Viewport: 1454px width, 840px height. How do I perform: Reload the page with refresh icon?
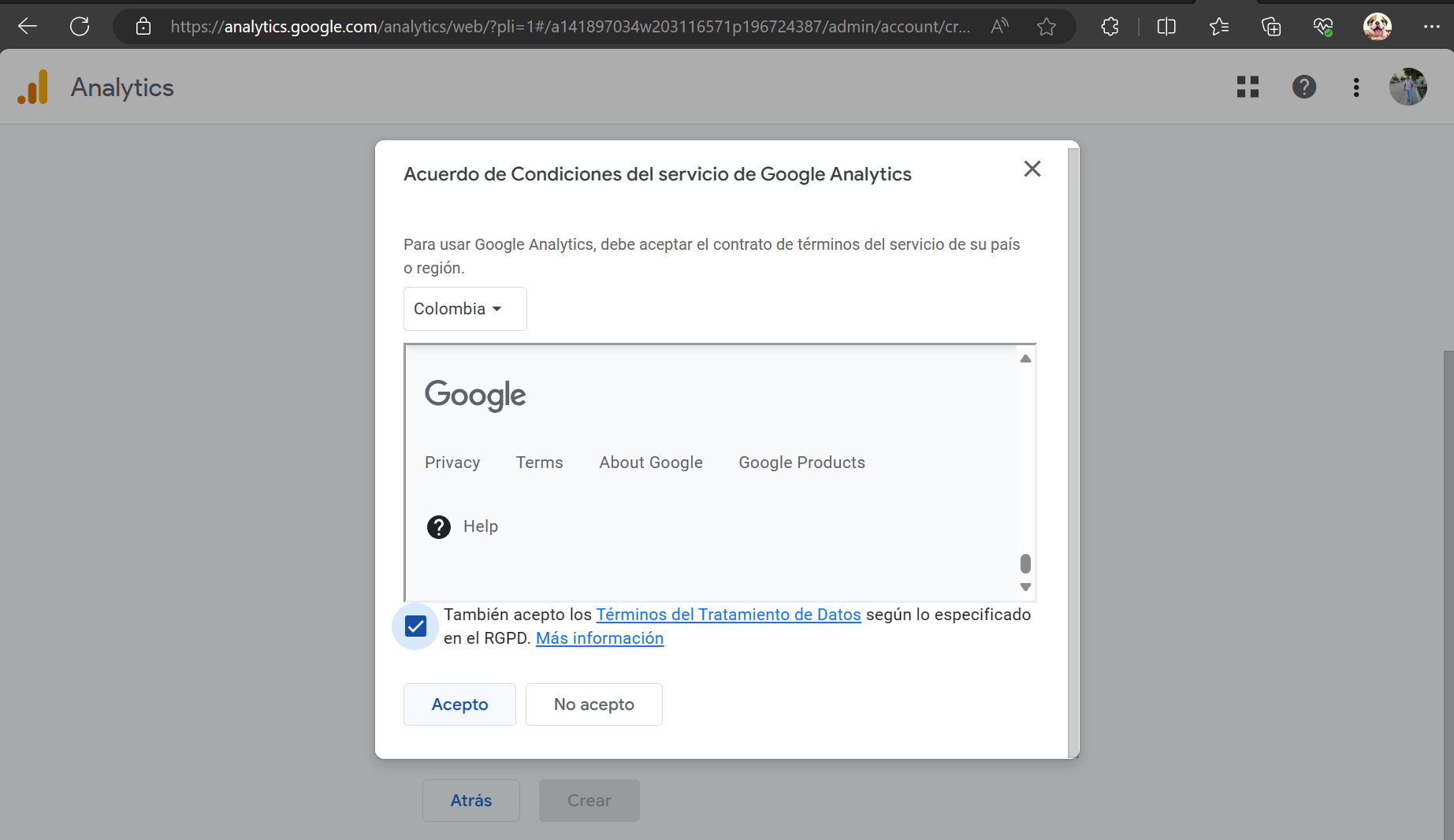80,27
